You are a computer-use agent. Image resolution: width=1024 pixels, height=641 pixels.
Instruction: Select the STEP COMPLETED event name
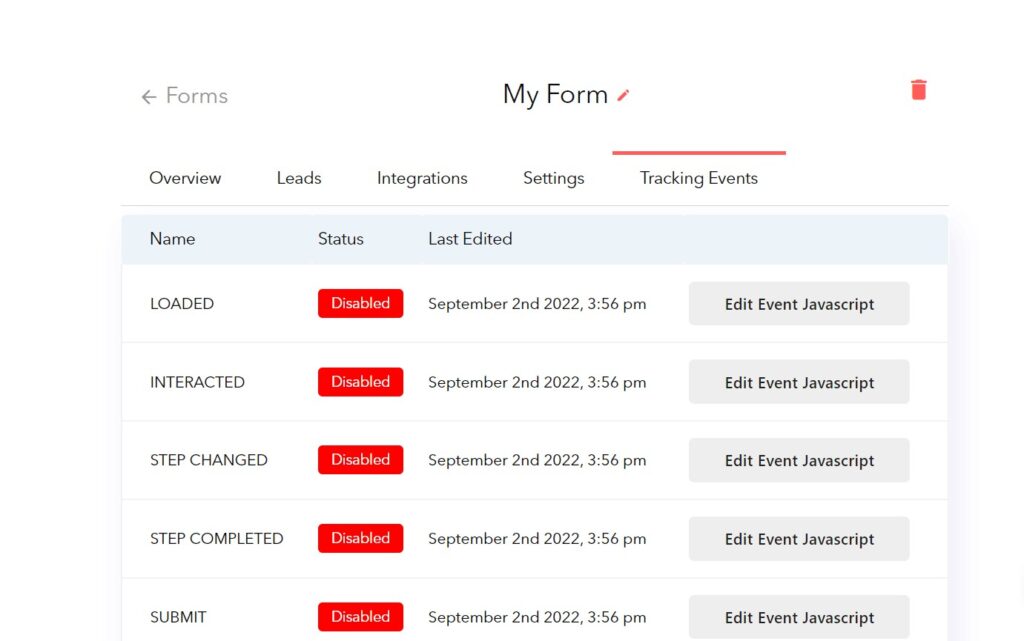click(x=217, y=539)
